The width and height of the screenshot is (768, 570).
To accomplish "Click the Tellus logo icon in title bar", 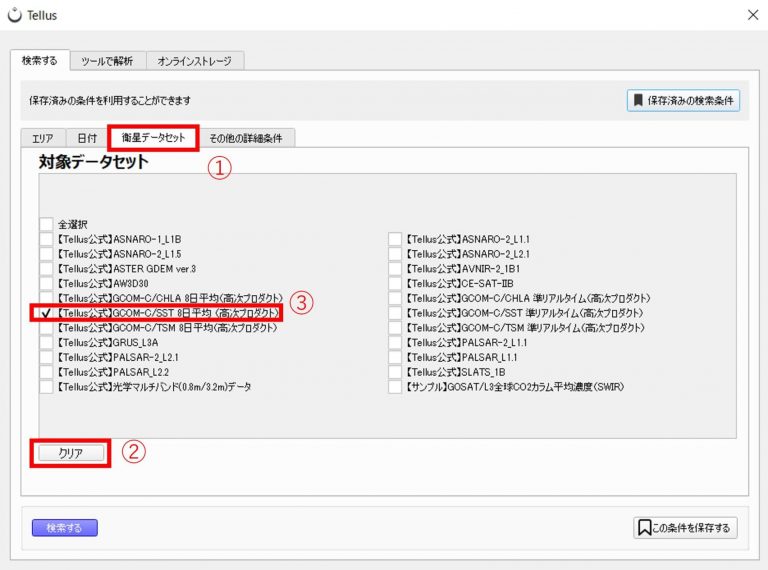I will (x=15, y=15).
